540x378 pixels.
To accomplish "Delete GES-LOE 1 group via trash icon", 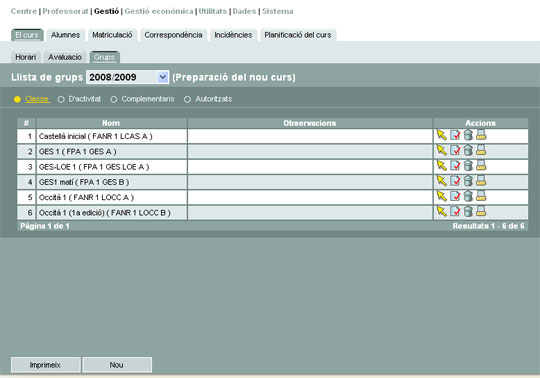I will coord(468,166).
